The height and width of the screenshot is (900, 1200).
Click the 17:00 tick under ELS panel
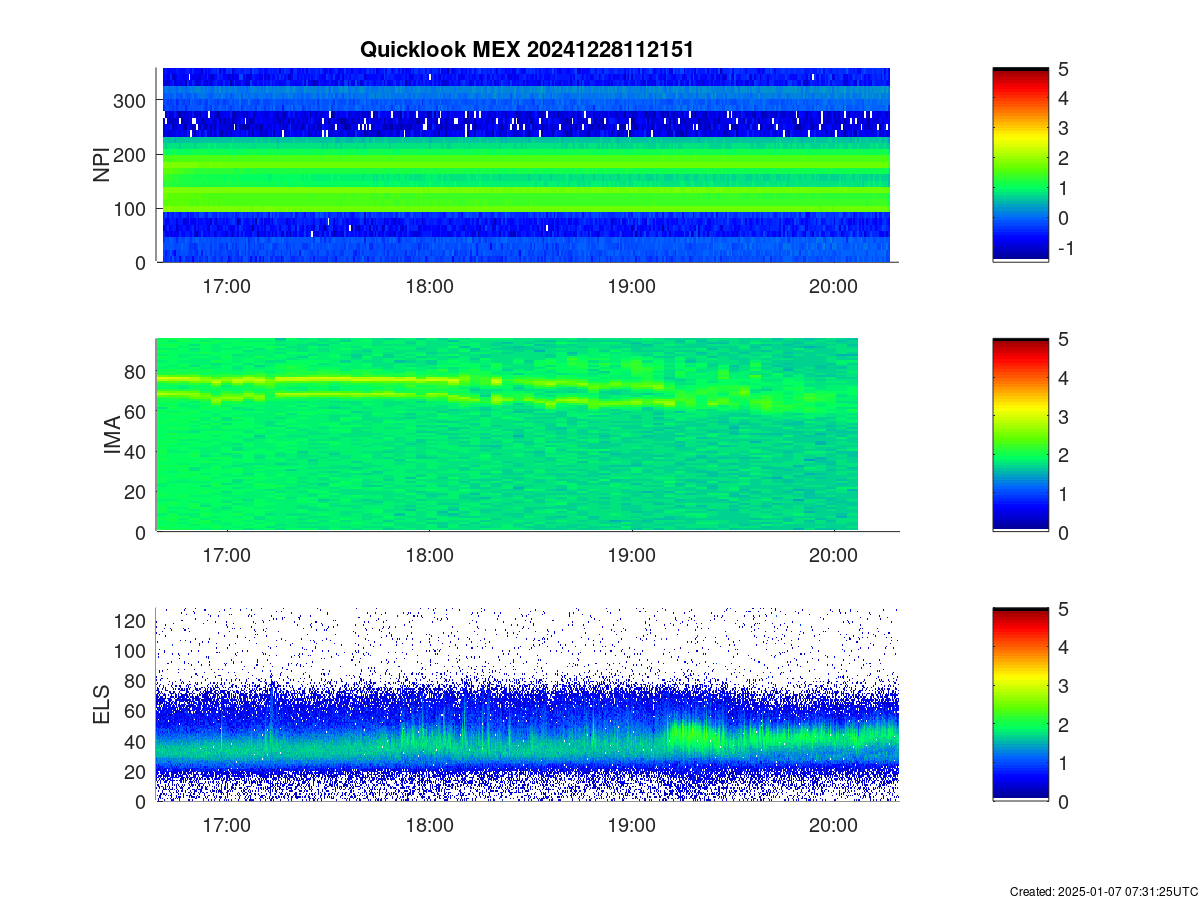tap(227, 825)
